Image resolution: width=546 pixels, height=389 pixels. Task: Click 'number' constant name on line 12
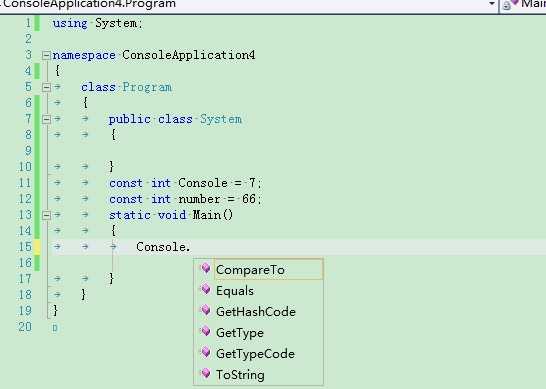pyautogui.click(x=199, y=199)
